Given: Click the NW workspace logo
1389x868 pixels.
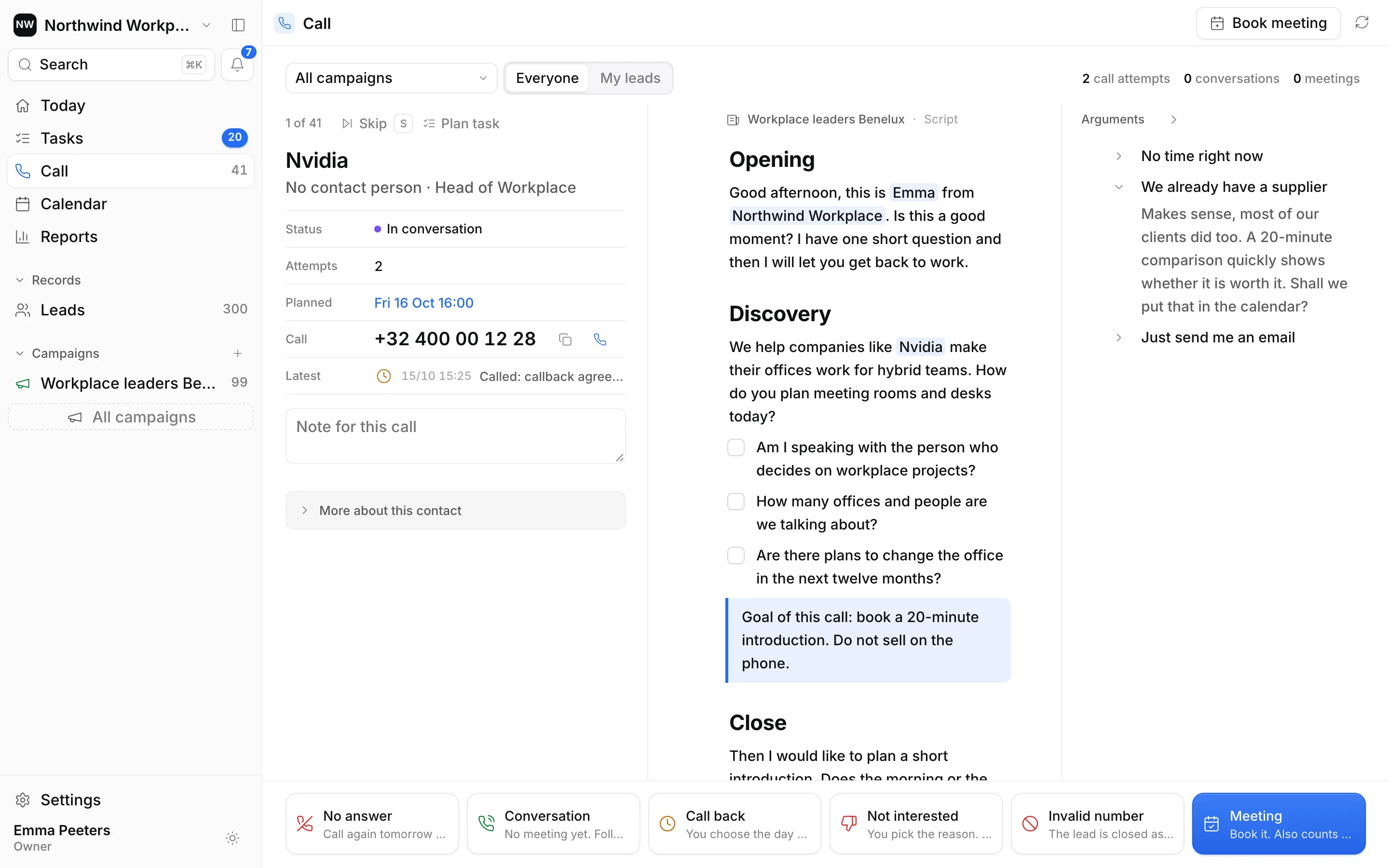Looking at the screenshot, I should coord(25,25).
